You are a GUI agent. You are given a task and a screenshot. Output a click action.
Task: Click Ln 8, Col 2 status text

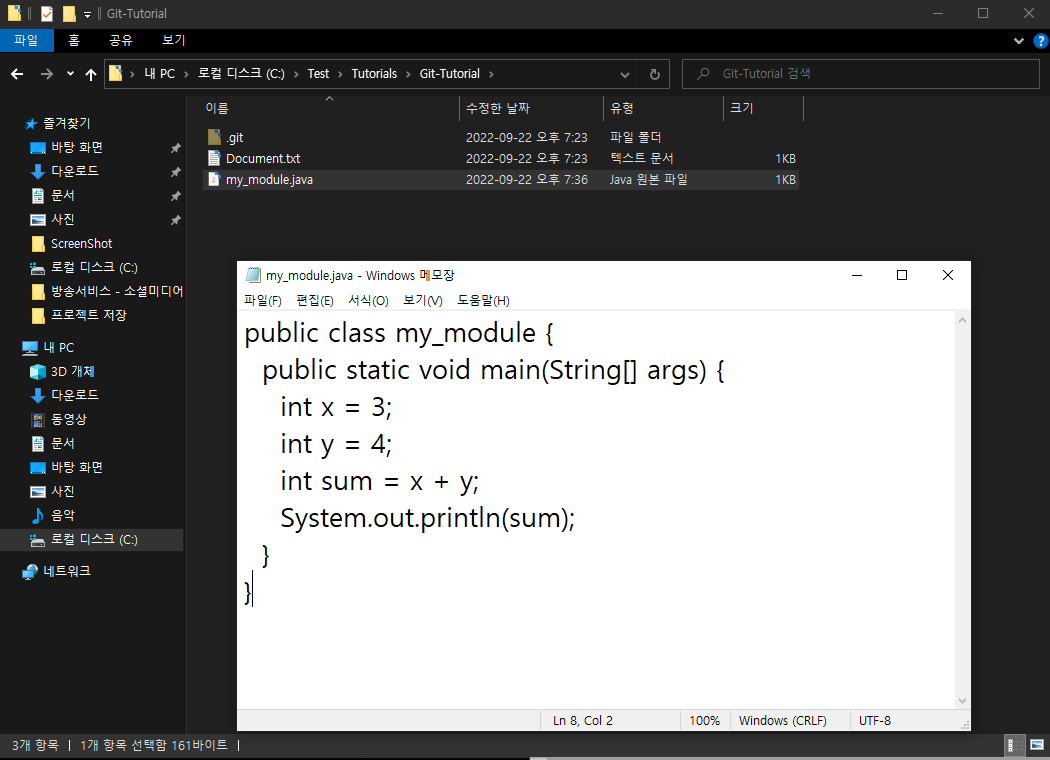(x=583, y=721)
